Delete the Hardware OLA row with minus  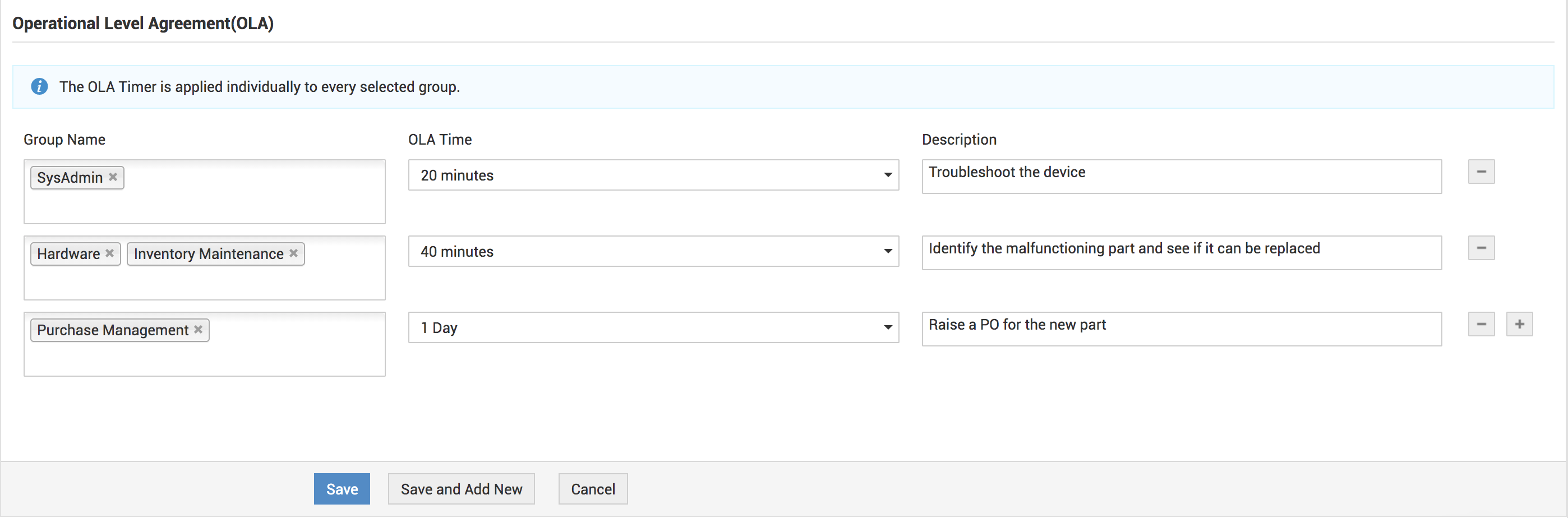click(1481, 248)
